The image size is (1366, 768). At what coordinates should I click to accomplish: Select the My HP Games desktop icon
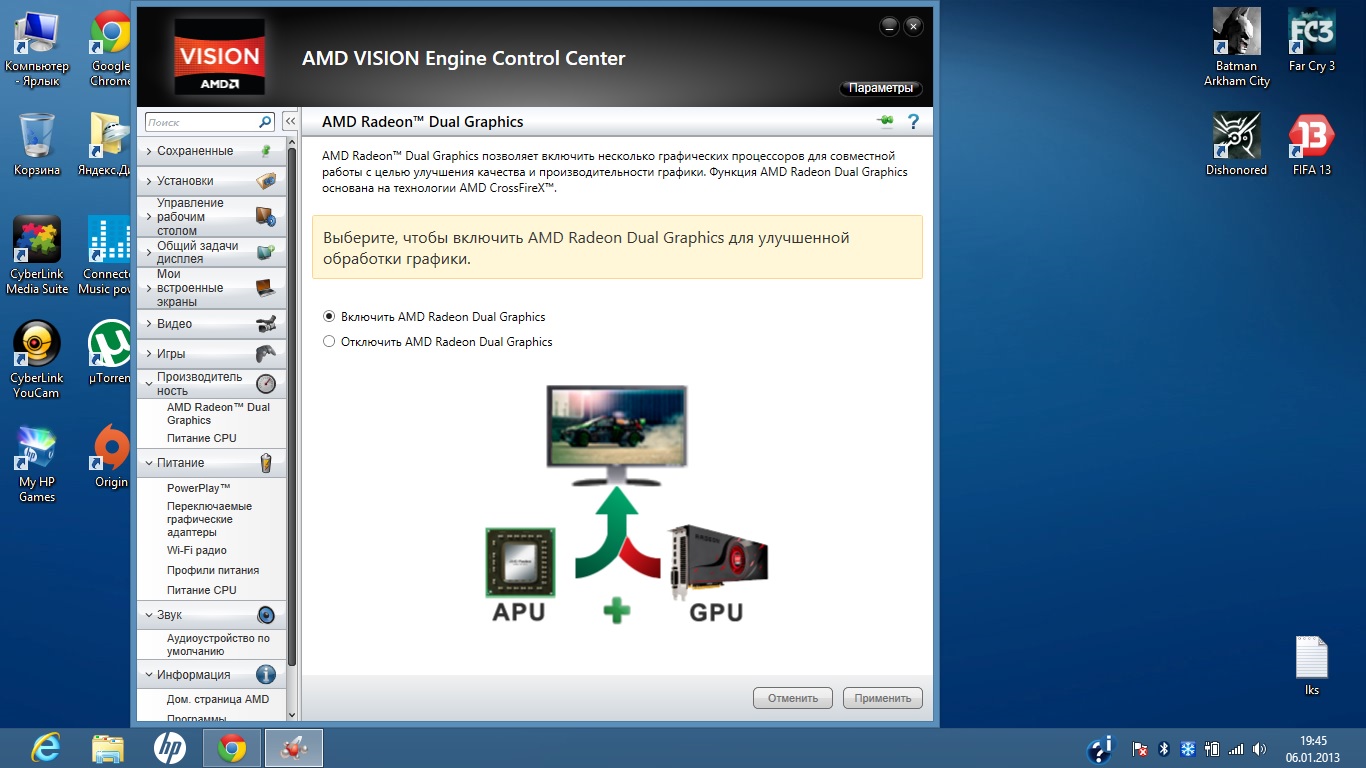[37, 465]
